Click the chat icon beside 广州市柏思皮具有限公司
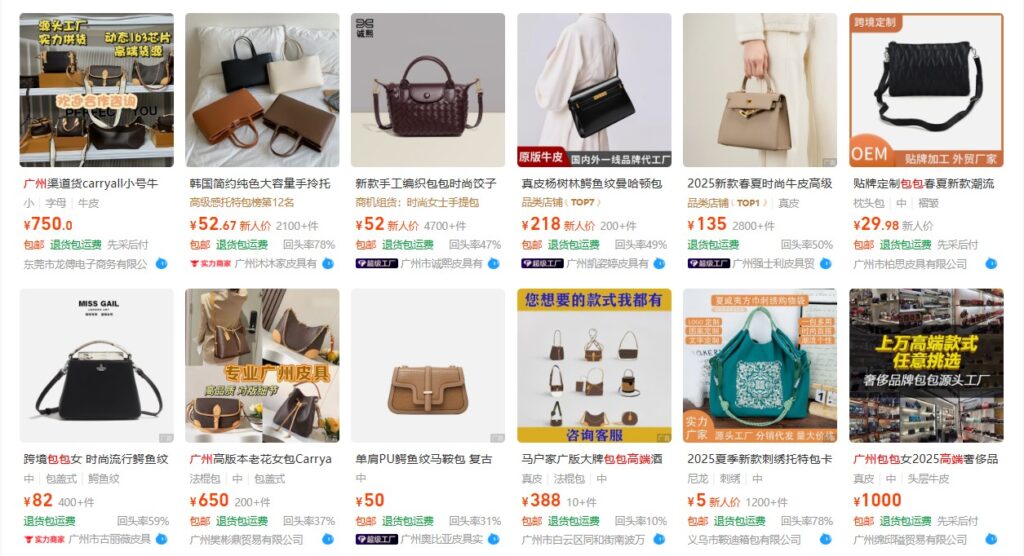Screen dimensions: 1024x556 pos(991,264)
